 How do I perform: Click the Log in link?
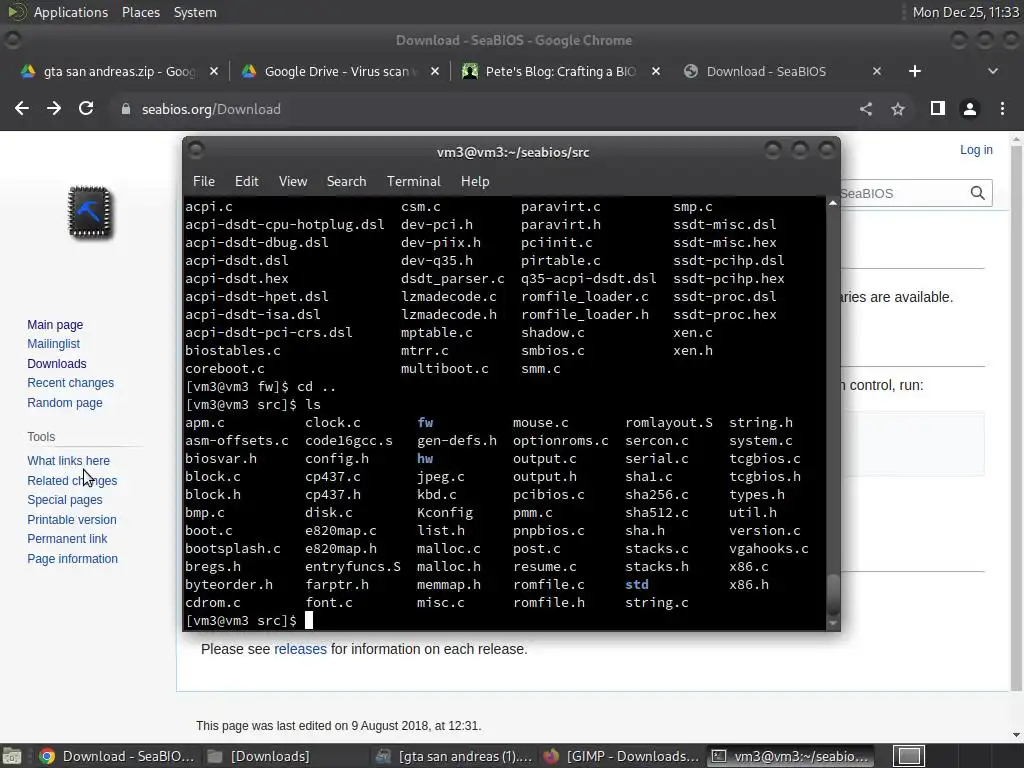(976, 150)
